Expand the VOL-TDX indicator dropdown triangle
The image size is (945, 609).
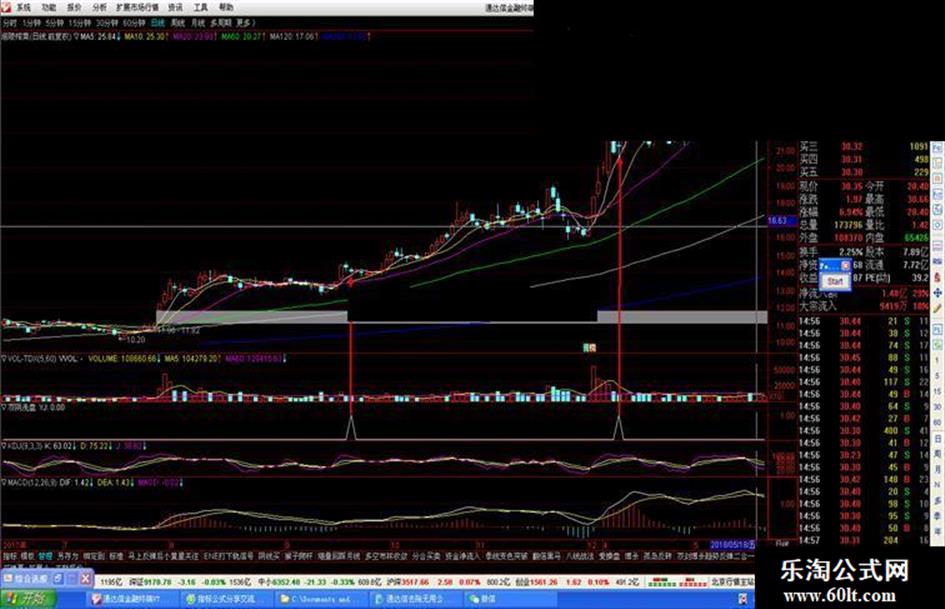[x=4, y=359]
